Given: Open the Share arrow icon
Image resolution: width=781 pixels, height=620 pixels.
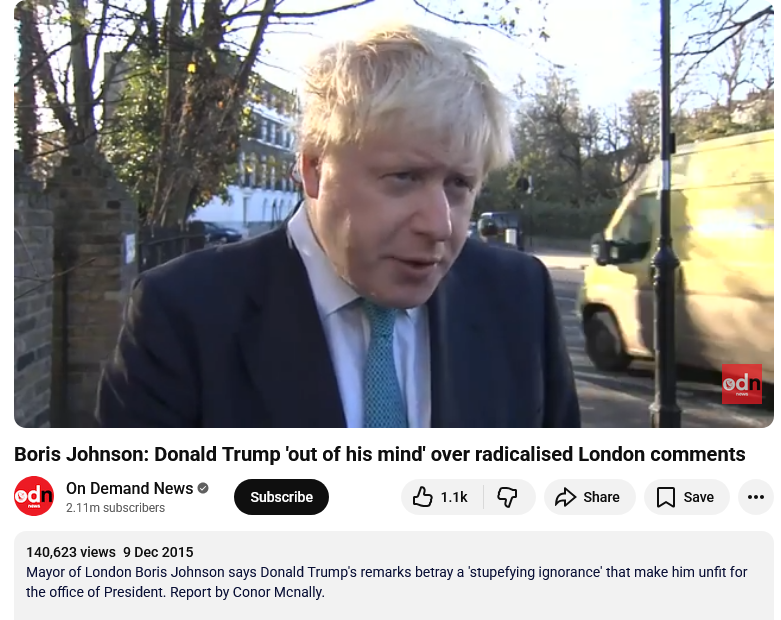Looking at the screenshot, I should [565, 497].
